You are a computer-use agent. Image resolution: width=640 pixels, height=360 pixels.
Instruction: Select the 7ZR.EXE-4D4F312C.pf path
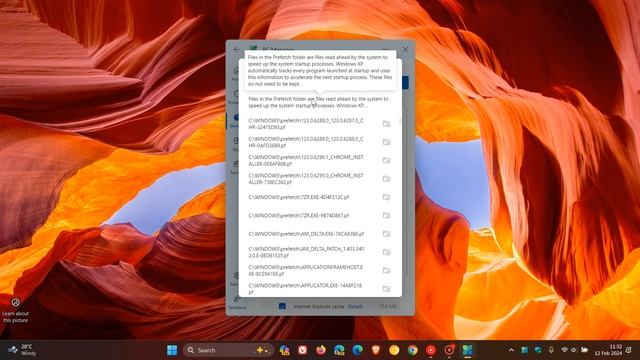pos(299,197)
